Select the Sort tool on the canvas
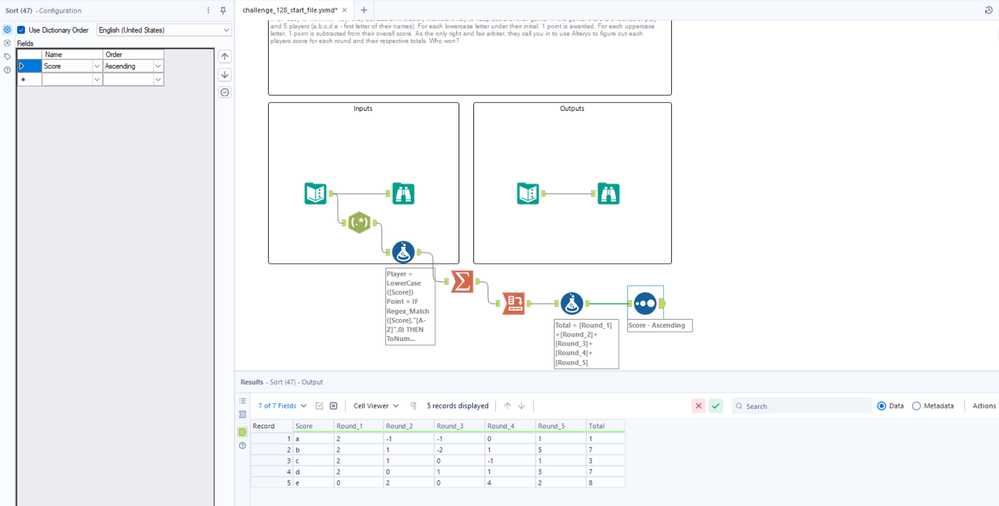Screen dimensions: 999x506 pos(645,303)
